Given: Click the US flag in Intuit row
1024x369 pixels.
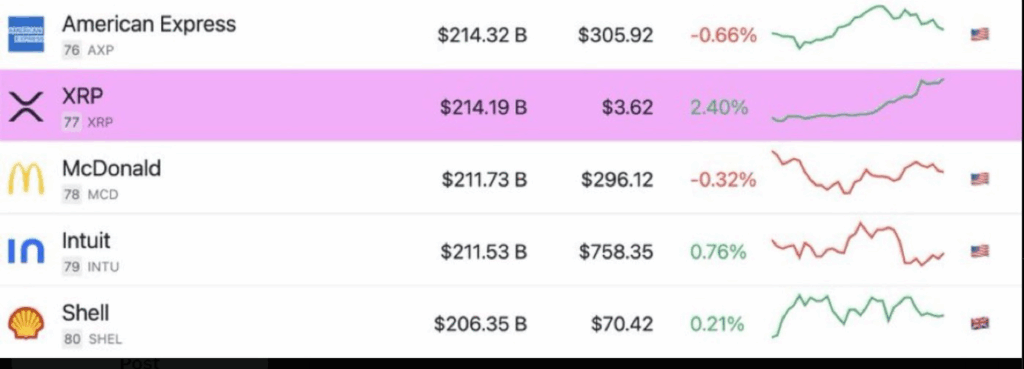Looking at the screenshot, I should click(980, 251).
